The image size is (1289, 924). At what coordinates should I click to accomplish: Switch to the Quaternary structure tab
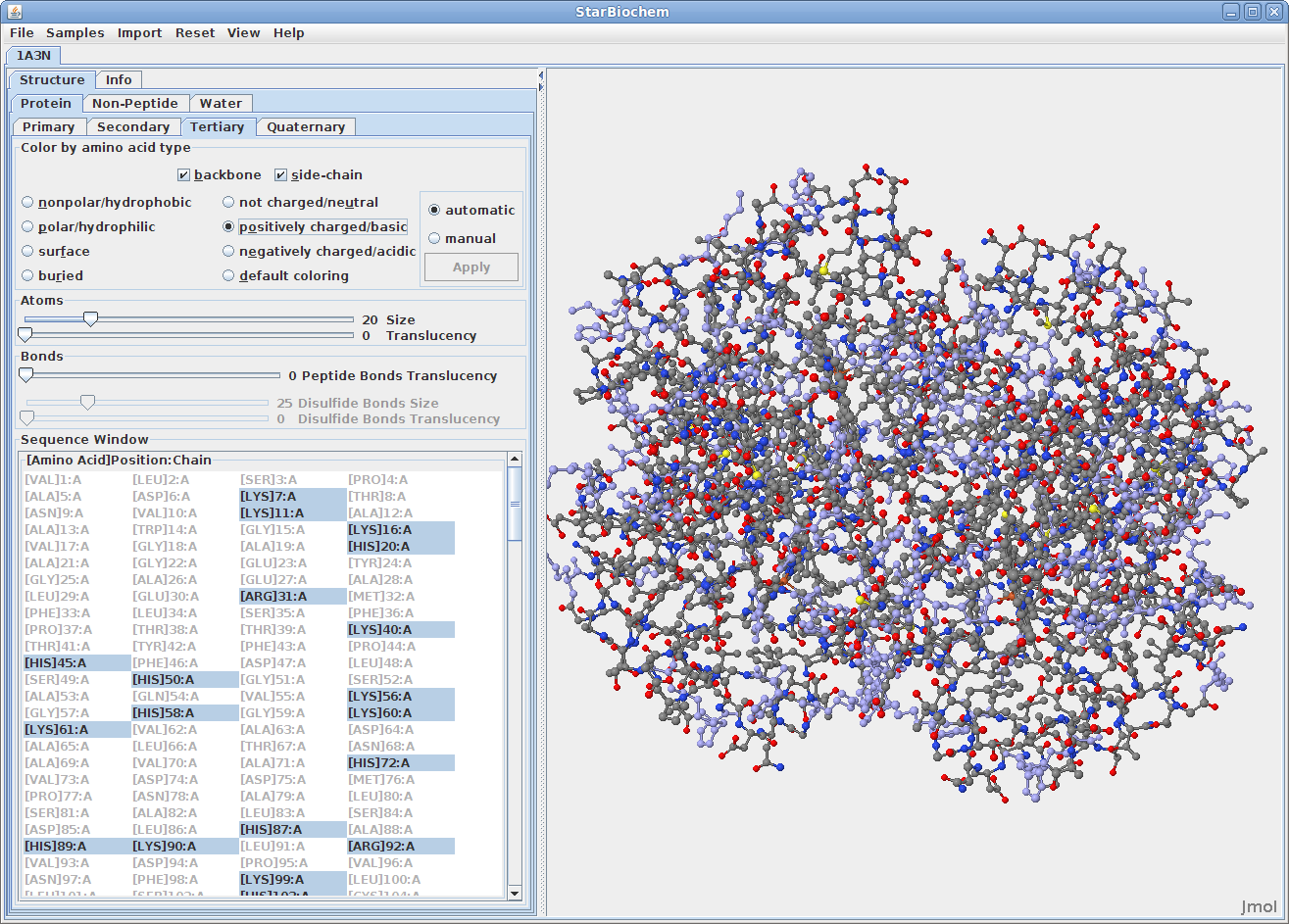[x=306, y=127]
